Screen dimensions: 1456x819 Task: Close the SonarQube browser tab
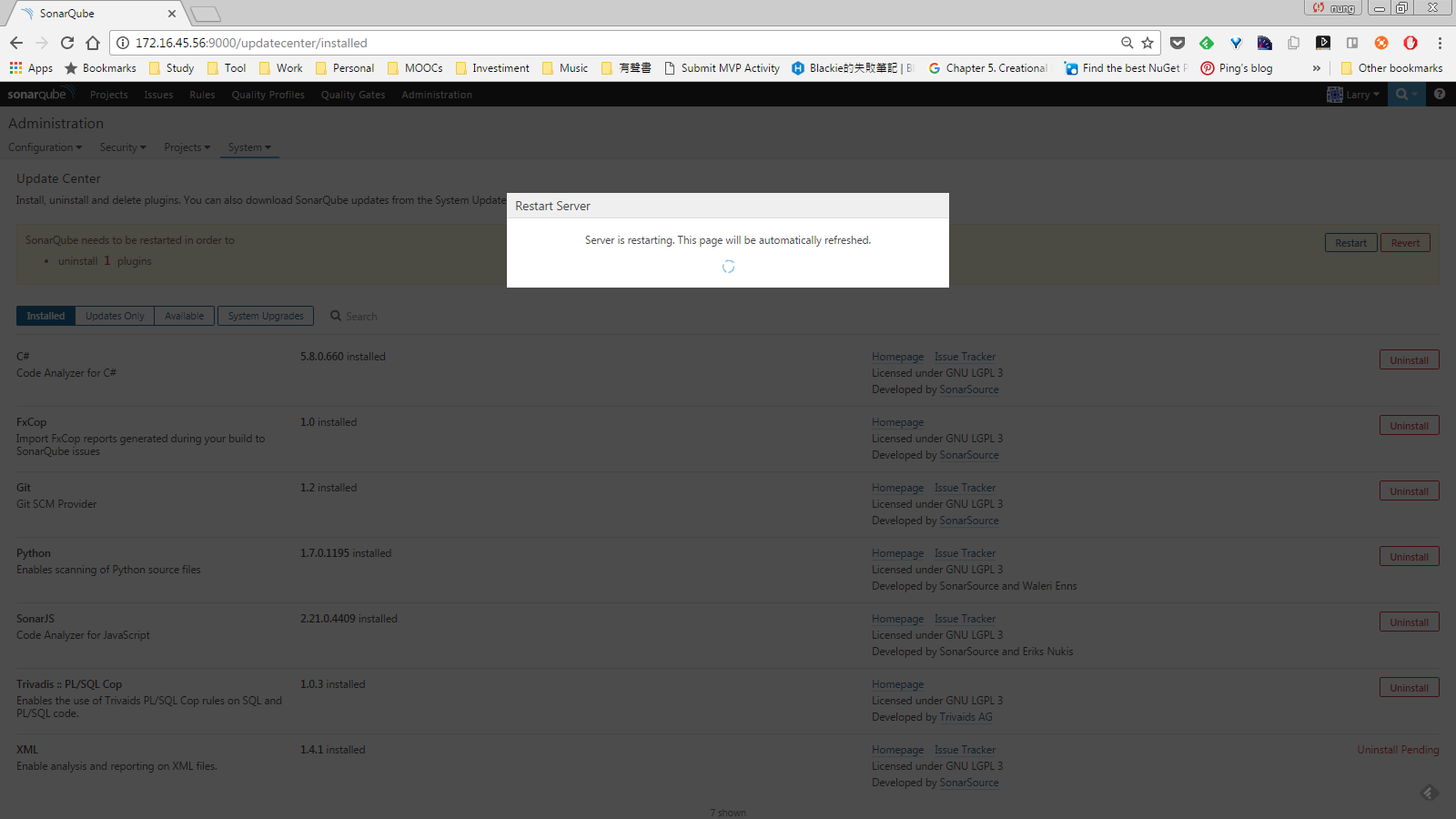172,14
